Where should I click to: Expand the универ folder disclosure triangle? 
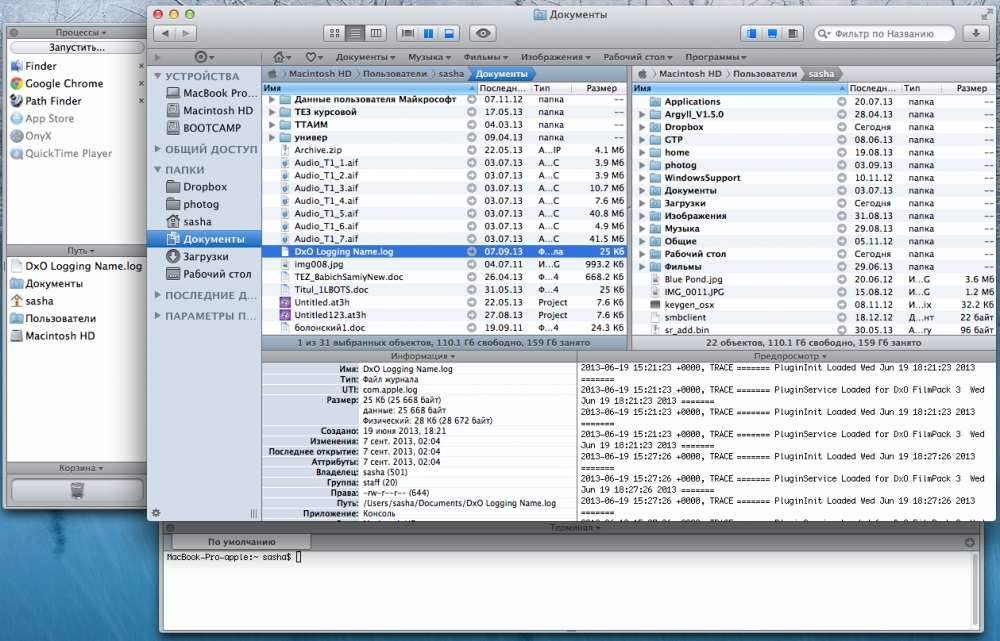pyautogui.click(x=272, y=137)
